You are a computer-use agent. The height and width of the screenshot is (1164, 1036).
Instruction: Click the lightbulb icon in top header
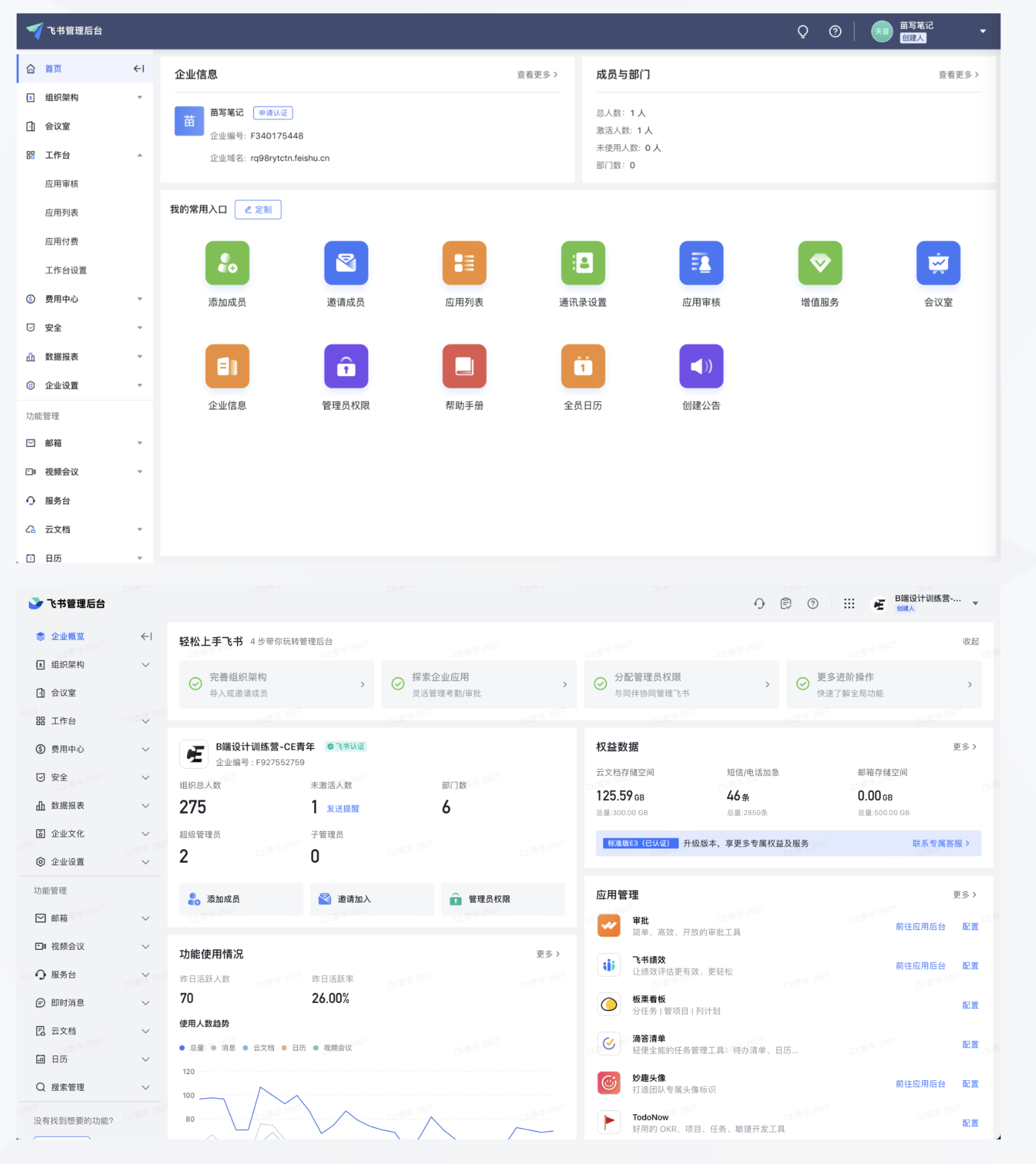click(x=802, y=32)
